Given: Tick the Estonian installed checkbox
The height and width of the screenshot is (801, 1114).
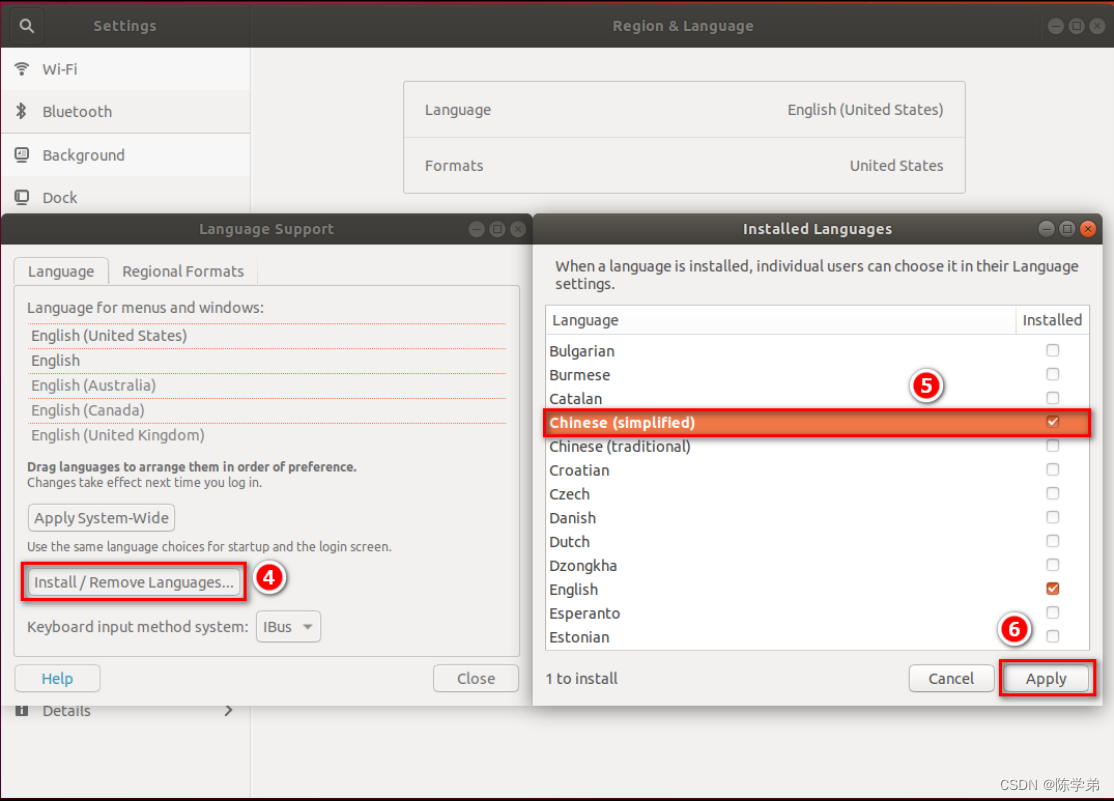Looking at the screenshot, I should [x=1053, y=636].
